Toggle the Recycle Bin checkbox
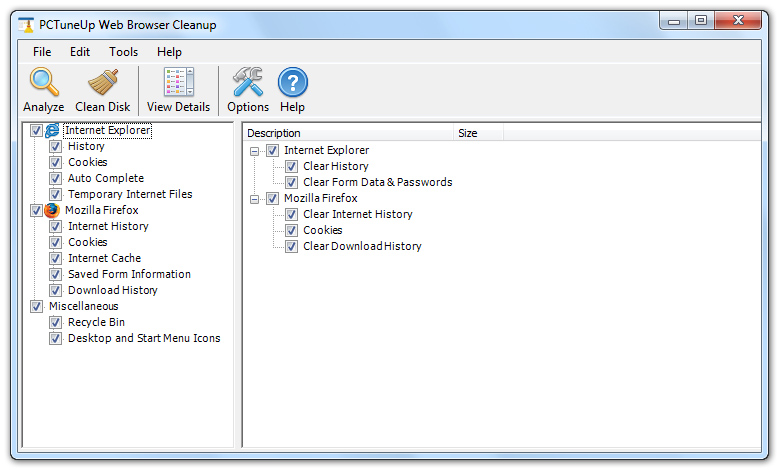 pos(56,322)
